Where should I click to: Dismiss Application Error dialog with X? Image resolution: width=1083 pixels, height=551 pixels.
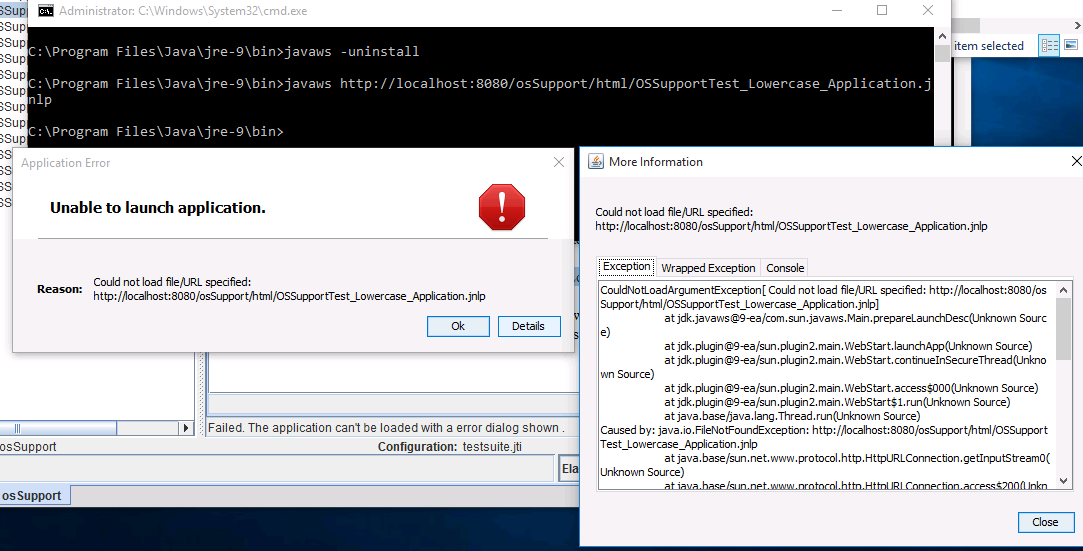(559, 162)
